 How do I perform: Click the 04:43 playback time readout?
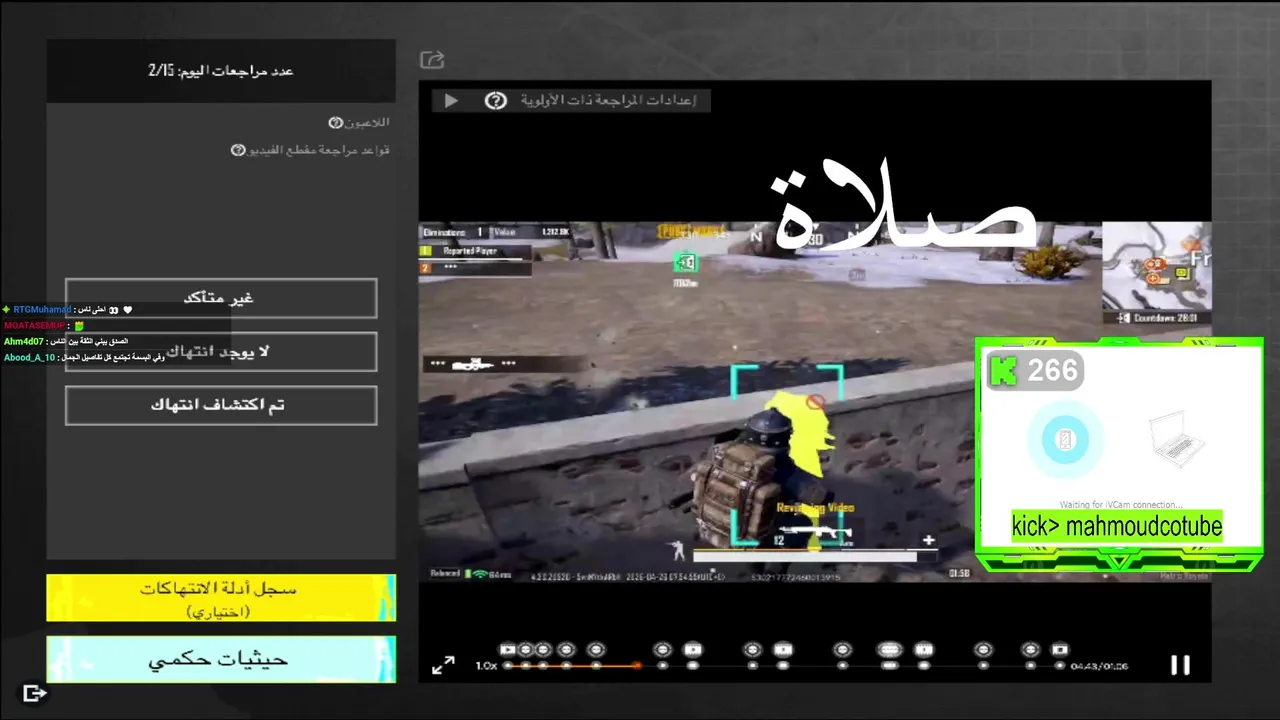coord(1099,666)
